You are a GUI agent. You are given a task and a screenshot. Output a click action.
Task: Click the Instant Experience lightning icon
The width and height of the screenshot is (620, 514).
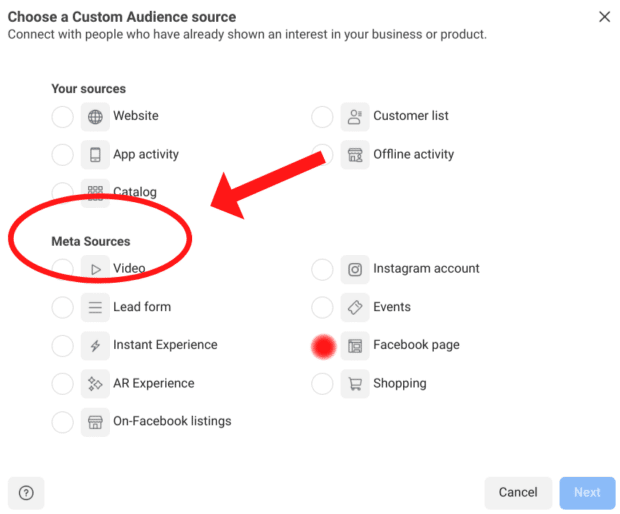pyautogui.click(x=95, y=345)
